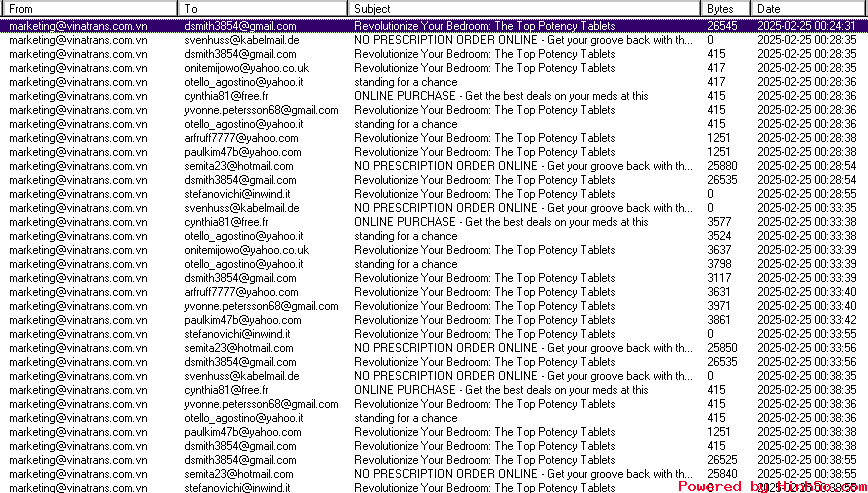The image size is (868, 493).
Task: Select the marketing@vinatrans.com.vn sender in the 26545-byte row
Action: point(79,26)
